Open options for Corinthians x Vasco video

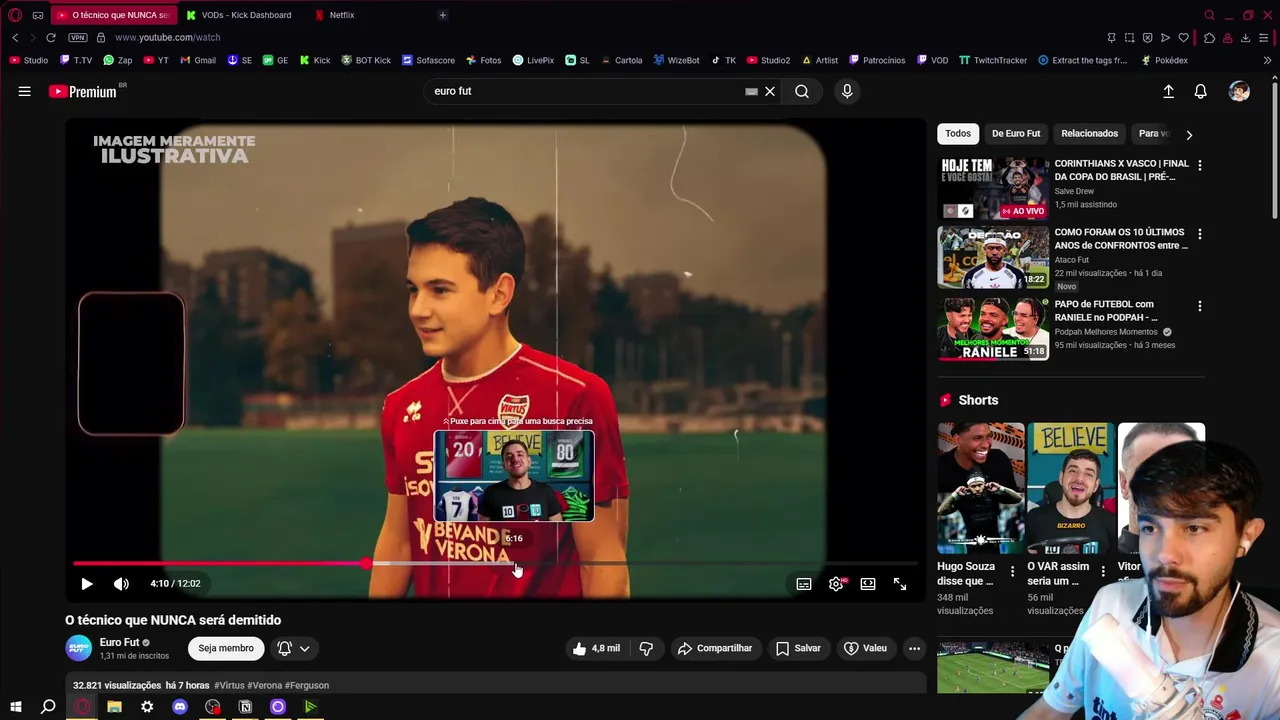(x=1200, y=165)
